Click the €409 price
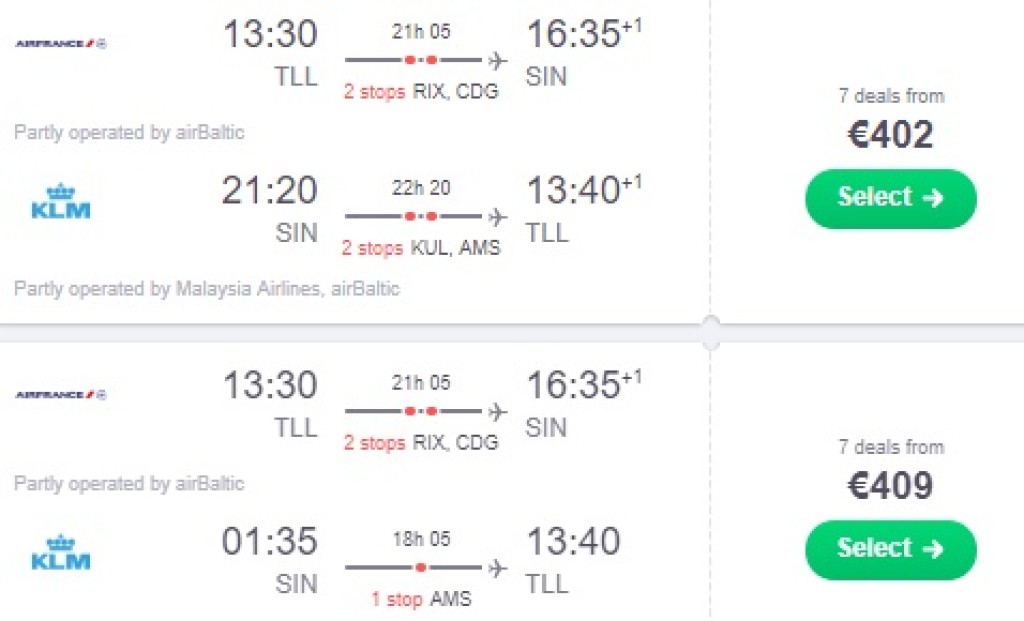 pyautogui.click(x=890, y=486)
